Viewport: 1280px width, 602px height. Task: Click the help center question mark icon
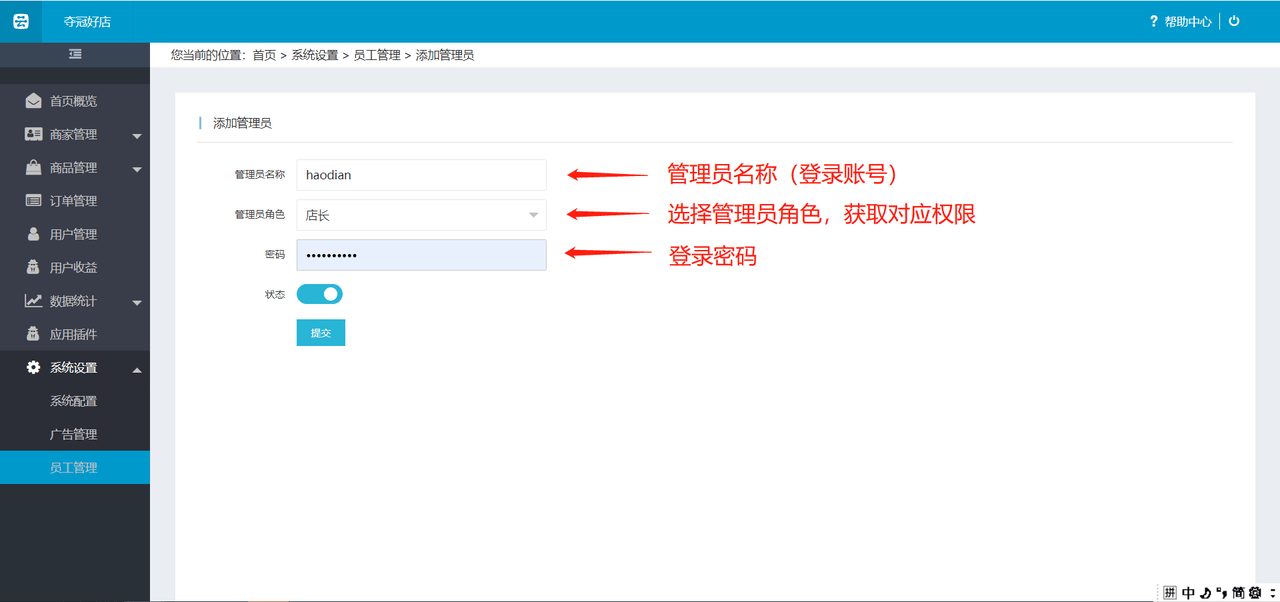pos(1154,21)
